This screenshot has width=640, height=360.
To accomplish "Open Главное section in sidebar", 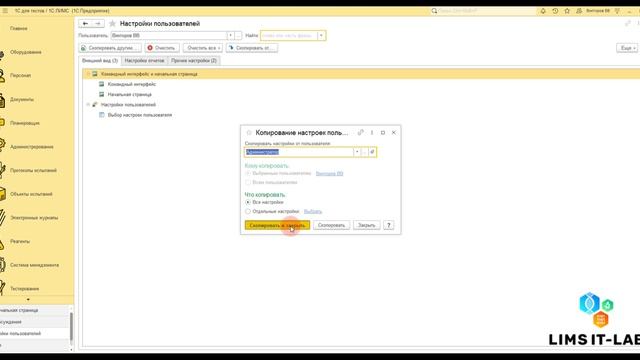I will pyautogui.click(x=19, y=29).
